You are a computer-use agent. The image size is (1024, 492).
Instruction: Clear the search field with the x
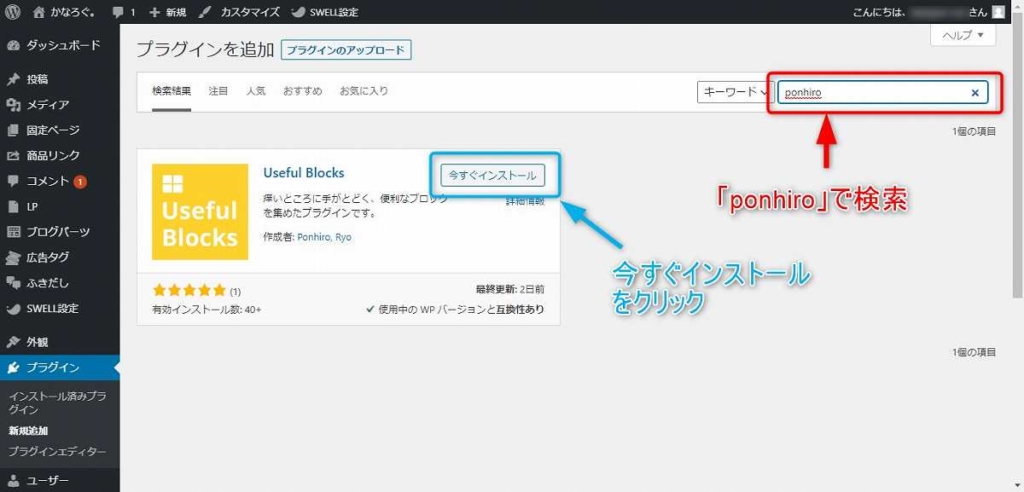pos(975,92)
